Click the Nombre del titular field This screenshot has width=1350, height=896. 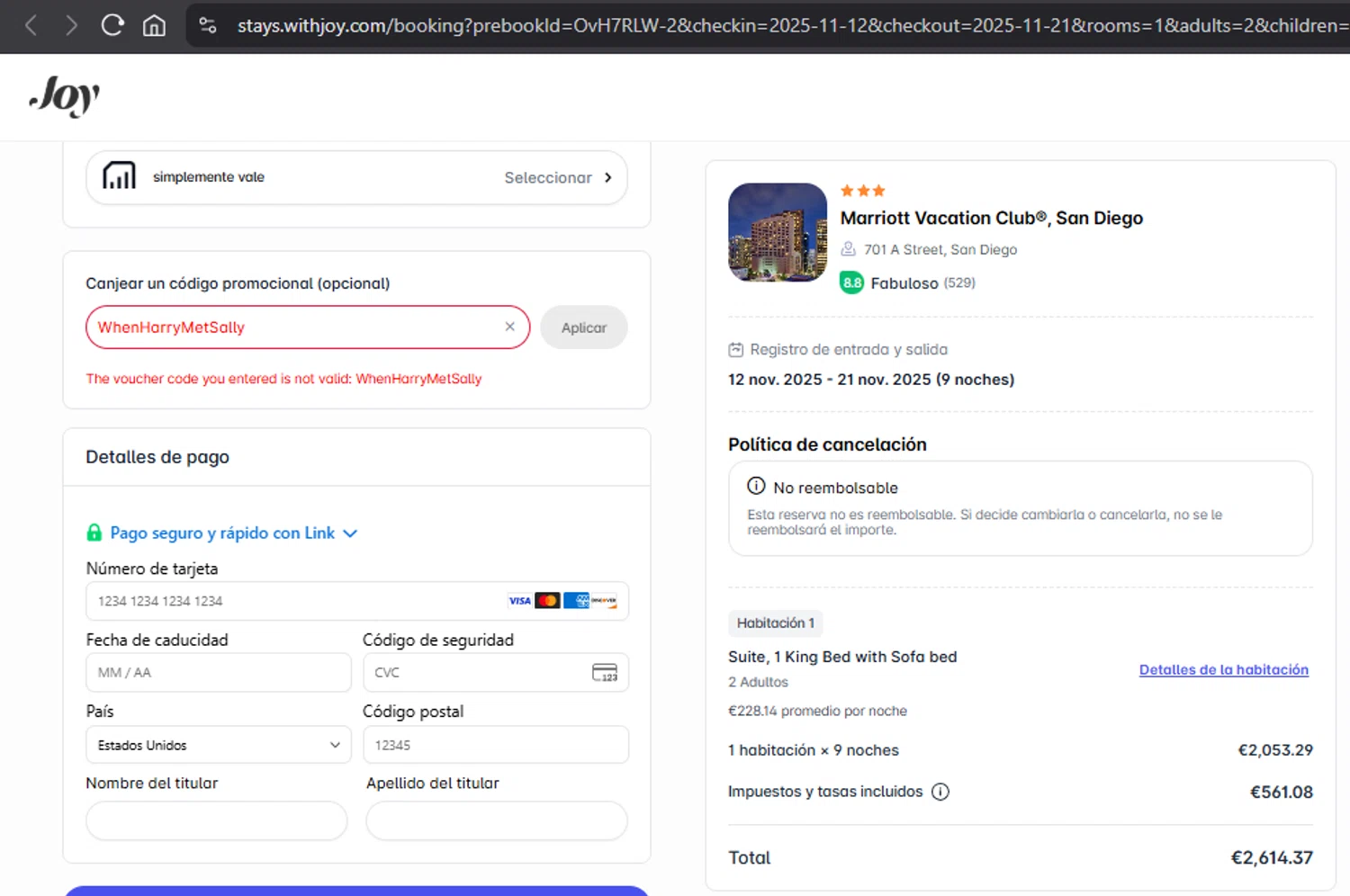[217, 820]
